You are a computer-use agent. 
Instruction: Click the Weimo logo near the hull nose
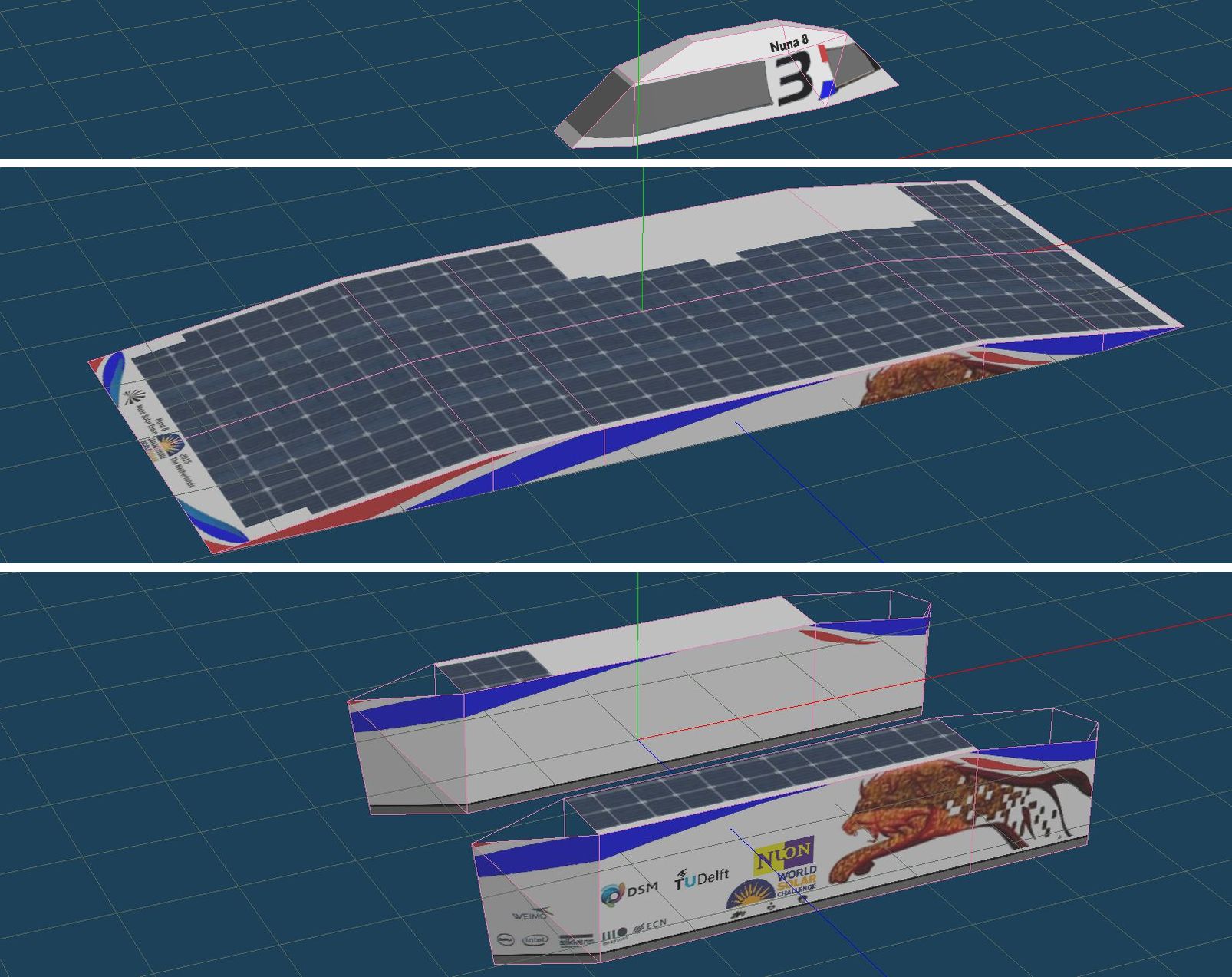click(x=531, y=914)
